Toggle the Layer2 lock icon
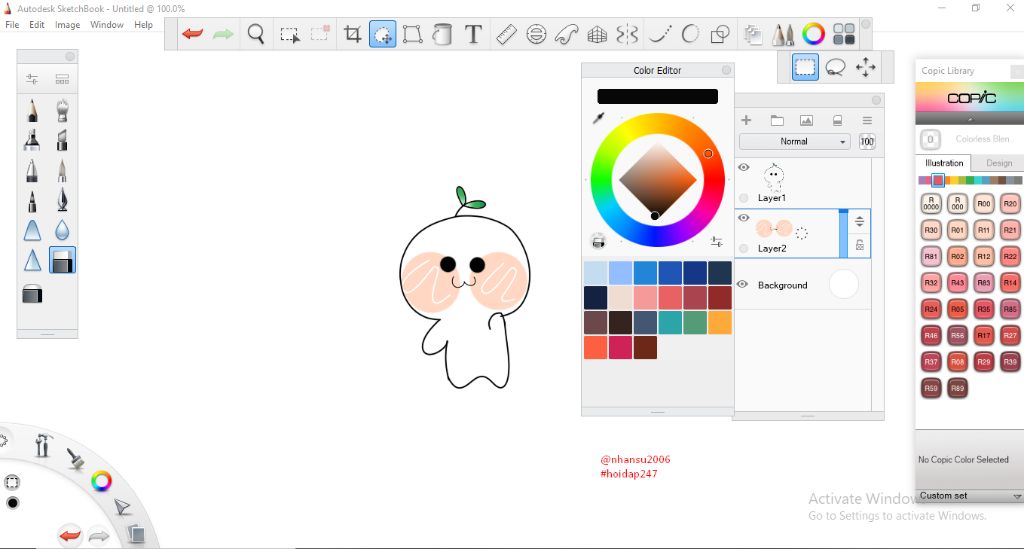 859,245
